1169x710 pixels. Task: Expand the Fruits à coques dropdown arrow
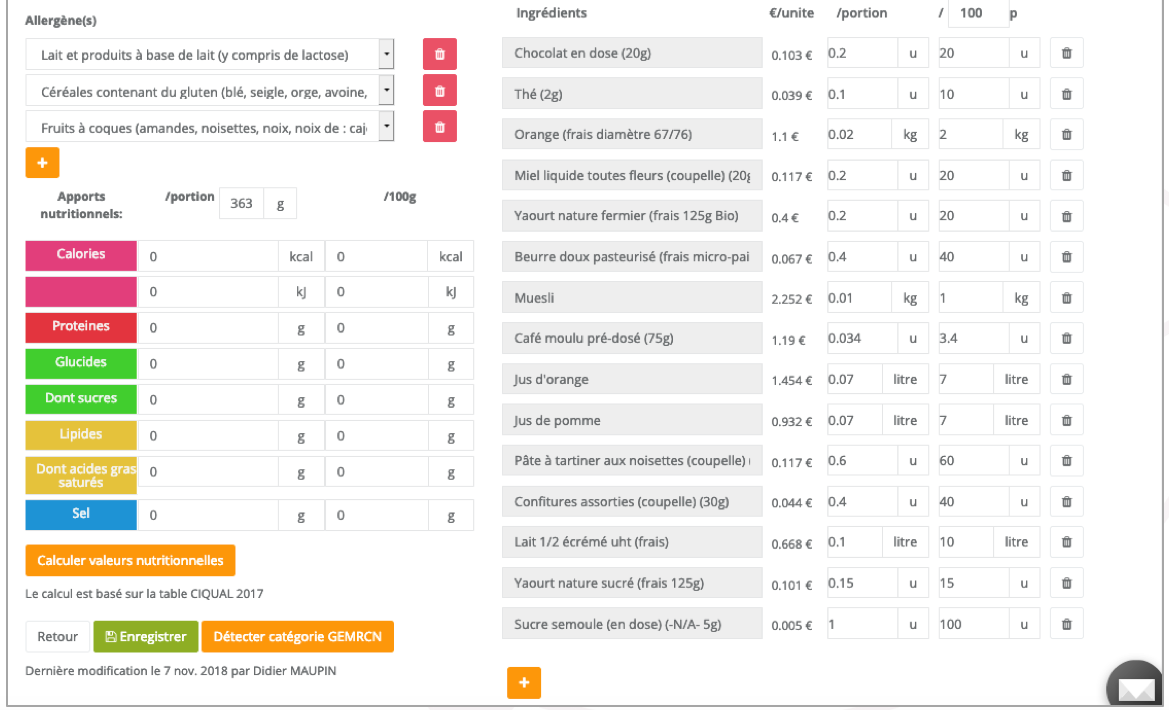[386, 127]
